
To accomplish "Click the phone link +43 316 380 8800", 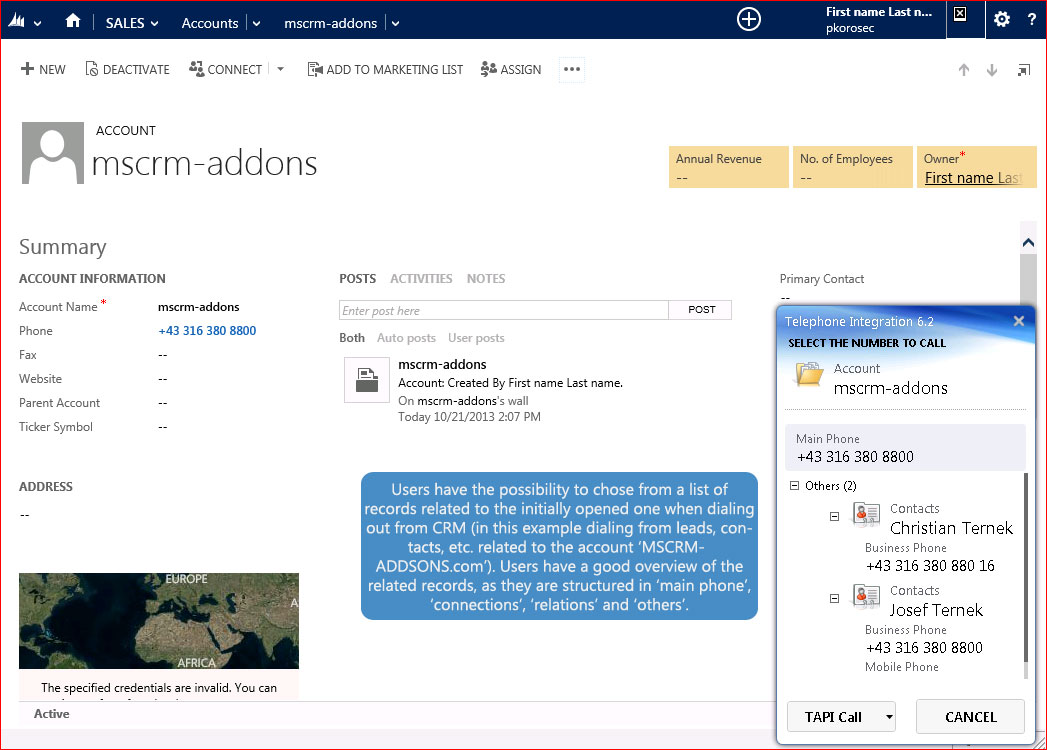I will [x=207, y=331].
